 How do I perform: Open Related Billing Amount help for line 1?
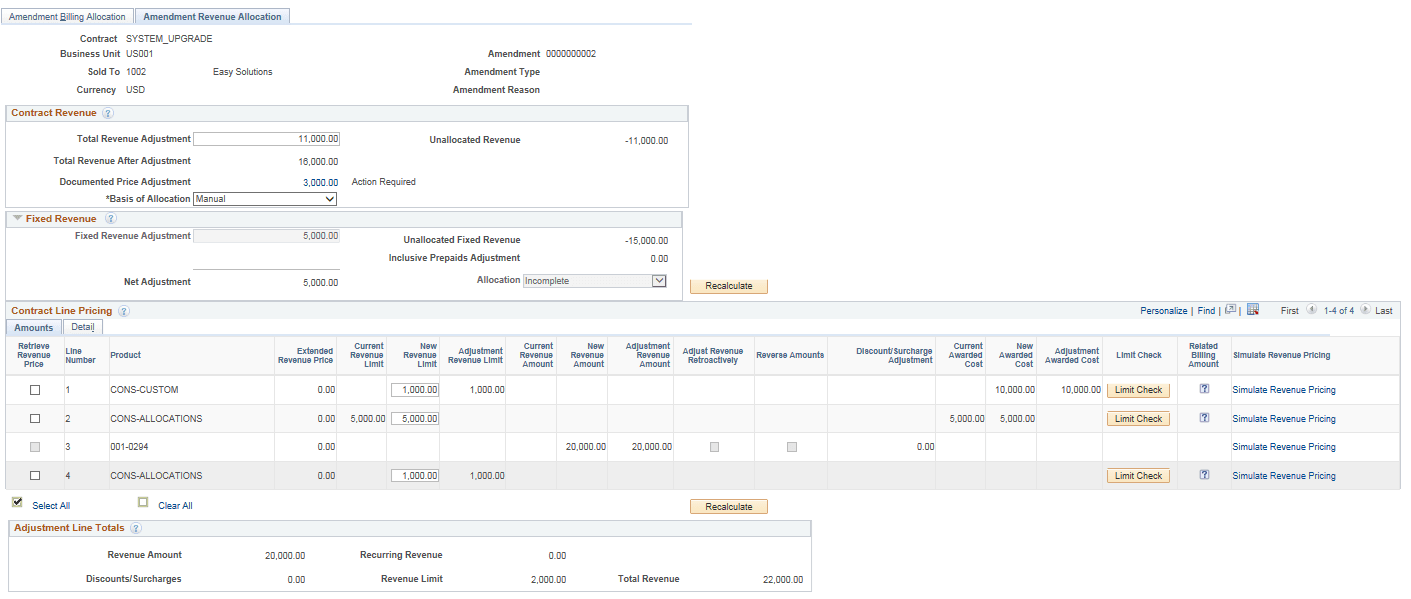point(1204,389)
